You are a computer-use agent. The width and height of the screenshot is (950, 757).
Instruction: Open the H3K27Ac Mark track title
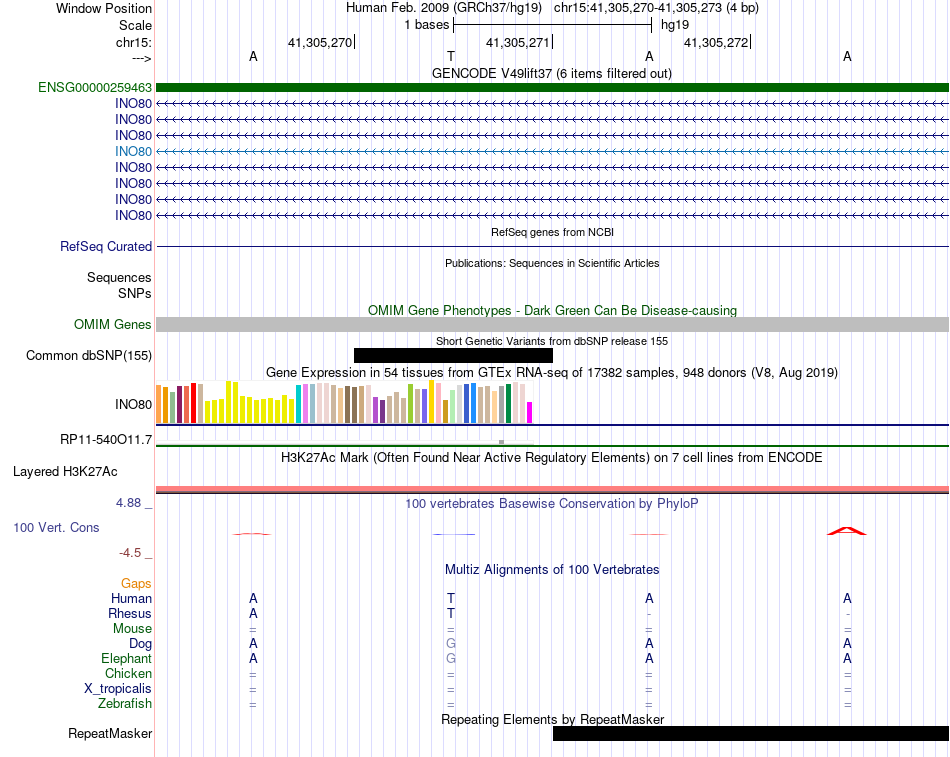coord(552,457)
